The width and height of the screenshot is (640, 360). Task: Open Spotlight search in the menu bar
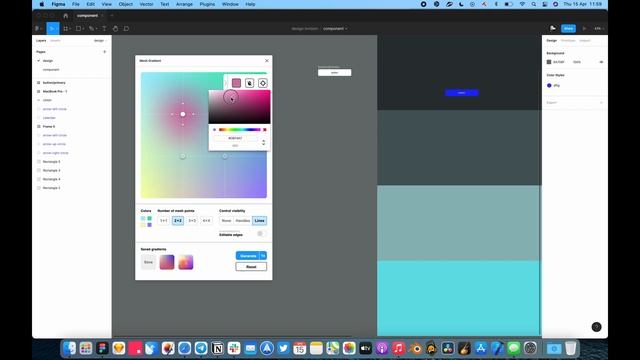[x=533, y=4]
